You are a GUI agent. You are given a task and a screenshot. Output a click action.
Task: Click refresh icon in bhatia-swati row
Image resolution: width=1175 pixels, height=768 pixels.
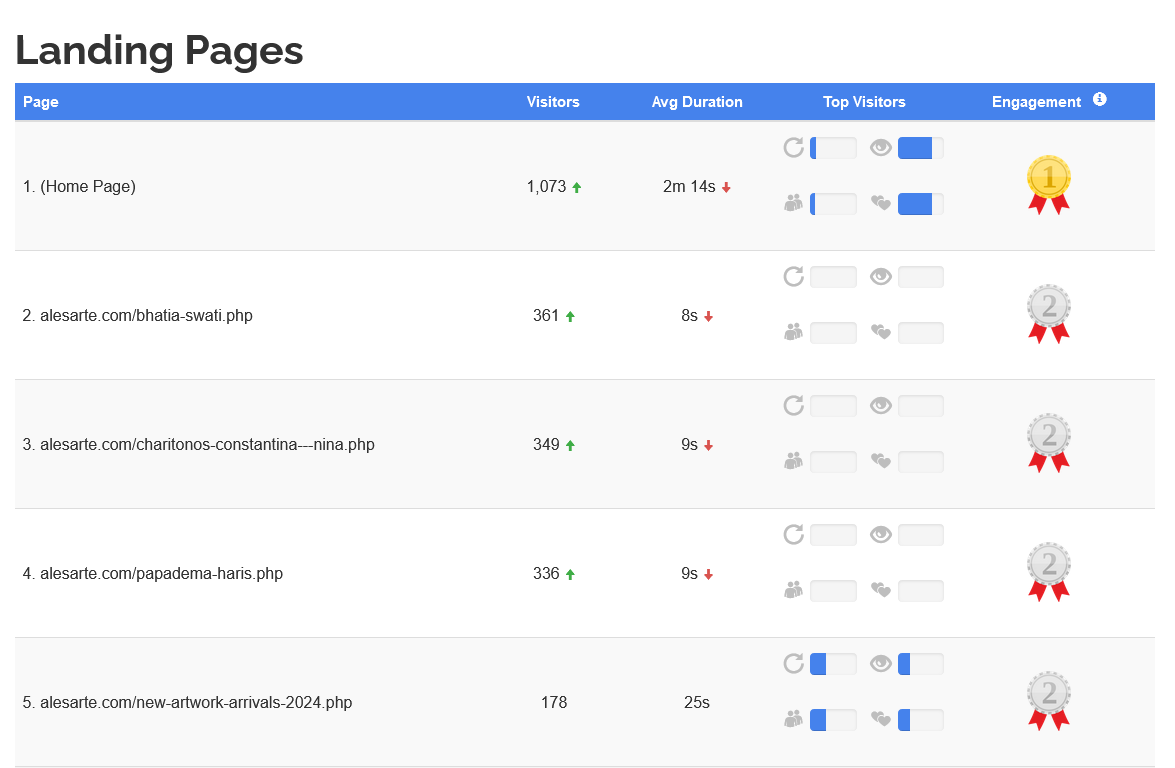(x=794, y=276)
